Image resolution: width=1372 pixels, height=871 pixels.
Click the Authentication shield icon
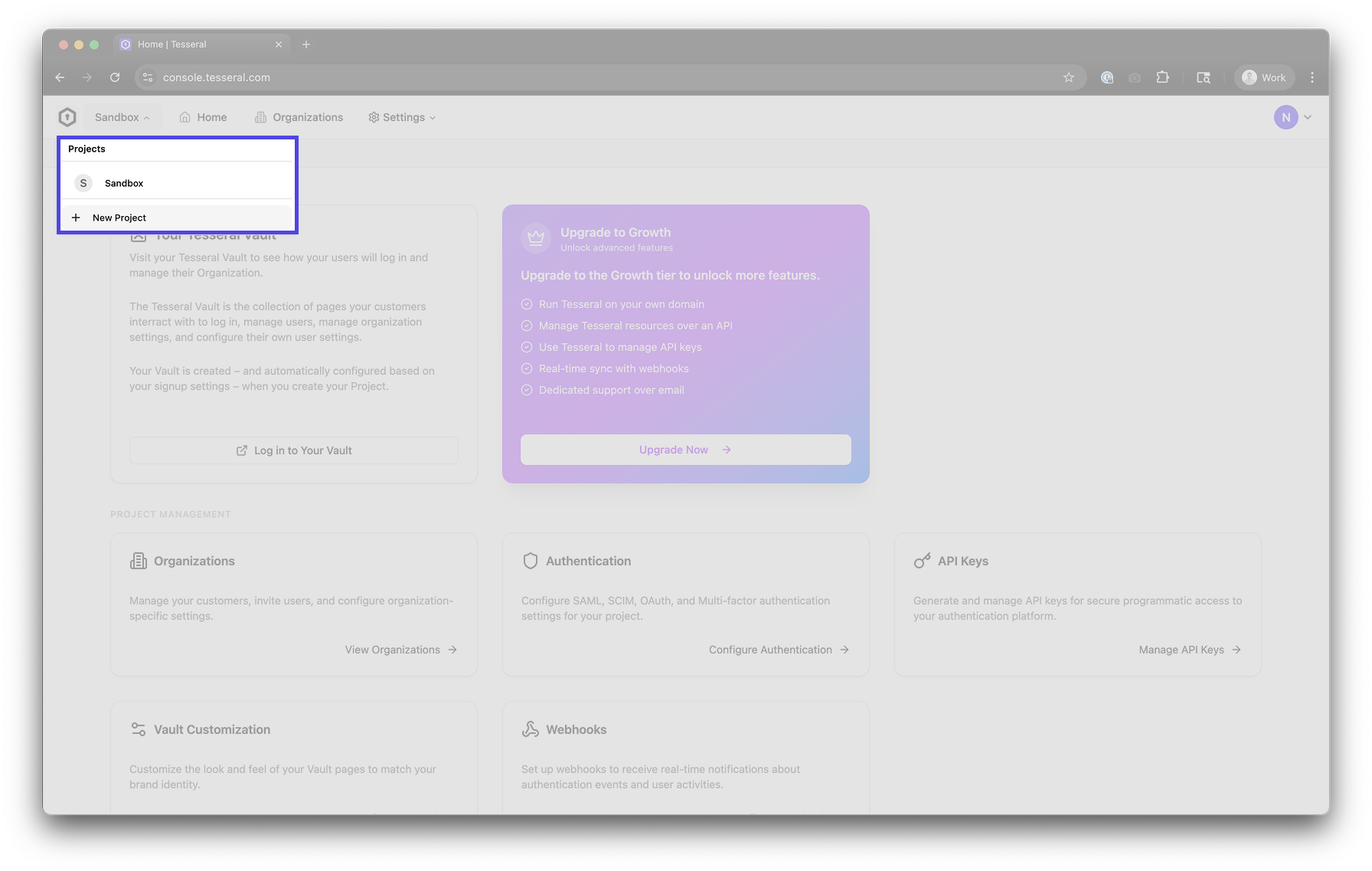(531, 561)
